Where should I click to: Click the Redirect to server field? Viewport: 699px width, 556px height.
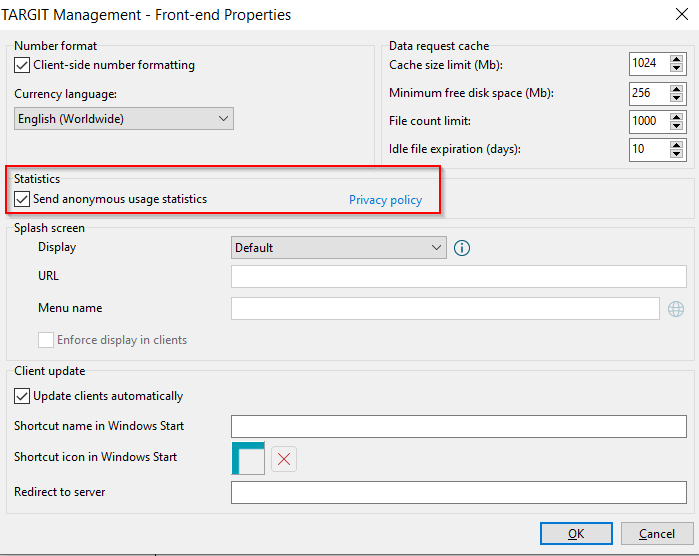(459, 492)
